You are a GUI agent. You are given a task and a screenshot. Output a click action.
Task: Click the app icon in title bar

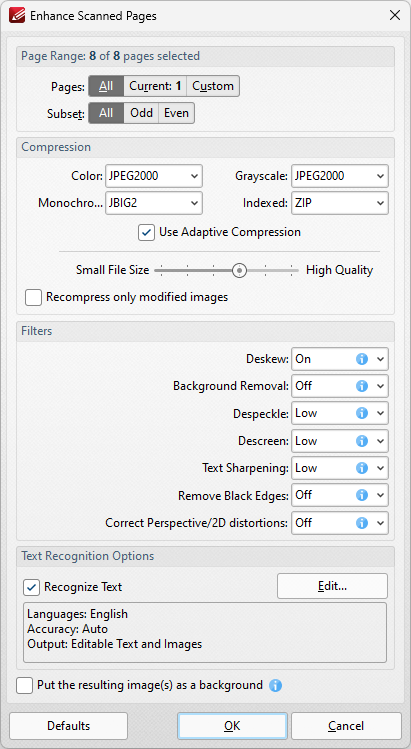[16, 15]
